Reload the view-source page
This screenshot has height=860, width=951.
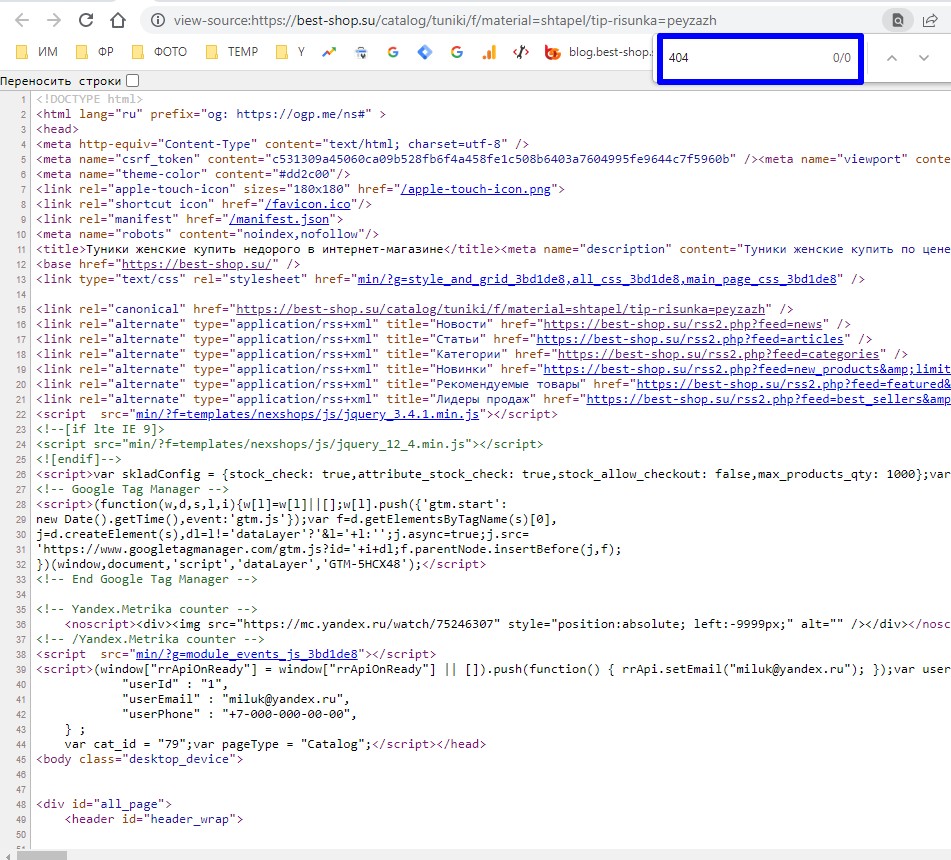click(x=86, y=20)
